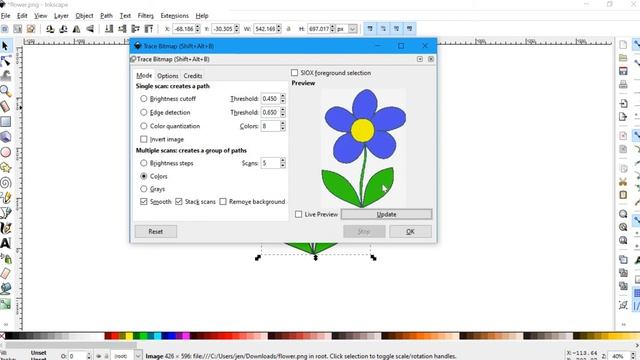Select the Gradient tool
Viewport: 640px width, 360px height.
pos(5,304)
